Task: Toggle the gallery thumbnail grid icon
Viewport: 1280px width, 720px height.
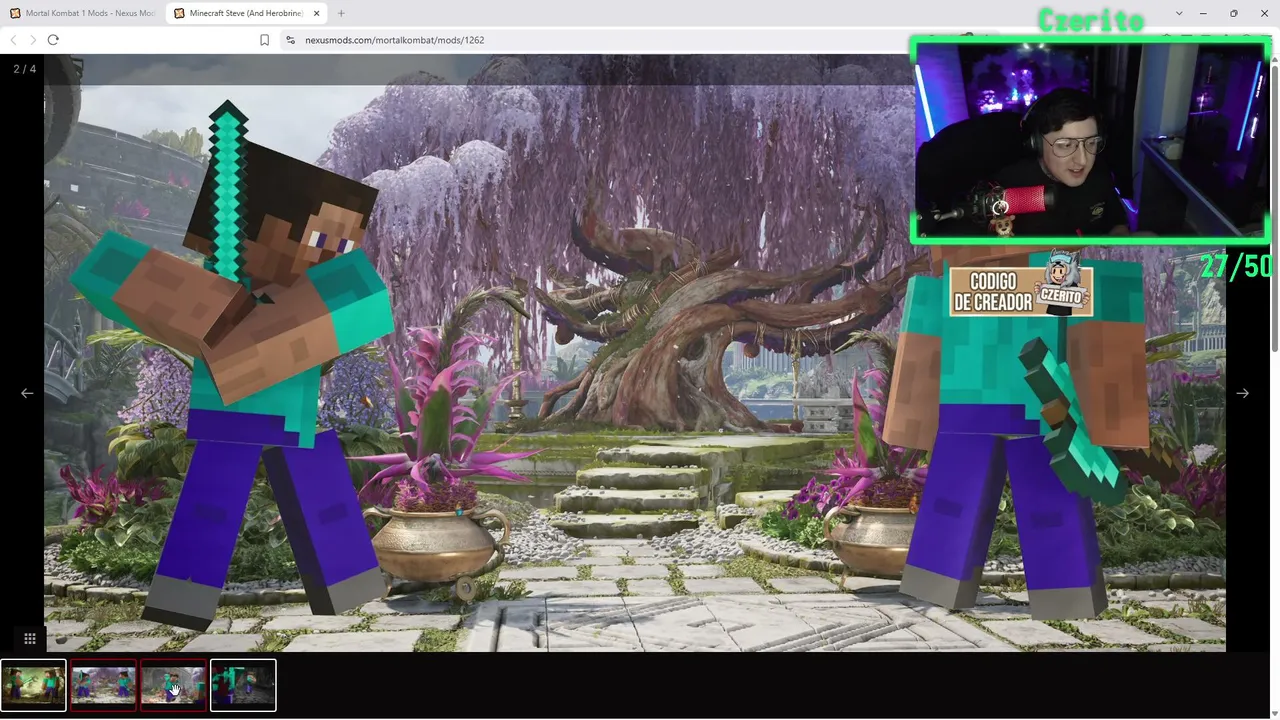Action: click(30, 639)
